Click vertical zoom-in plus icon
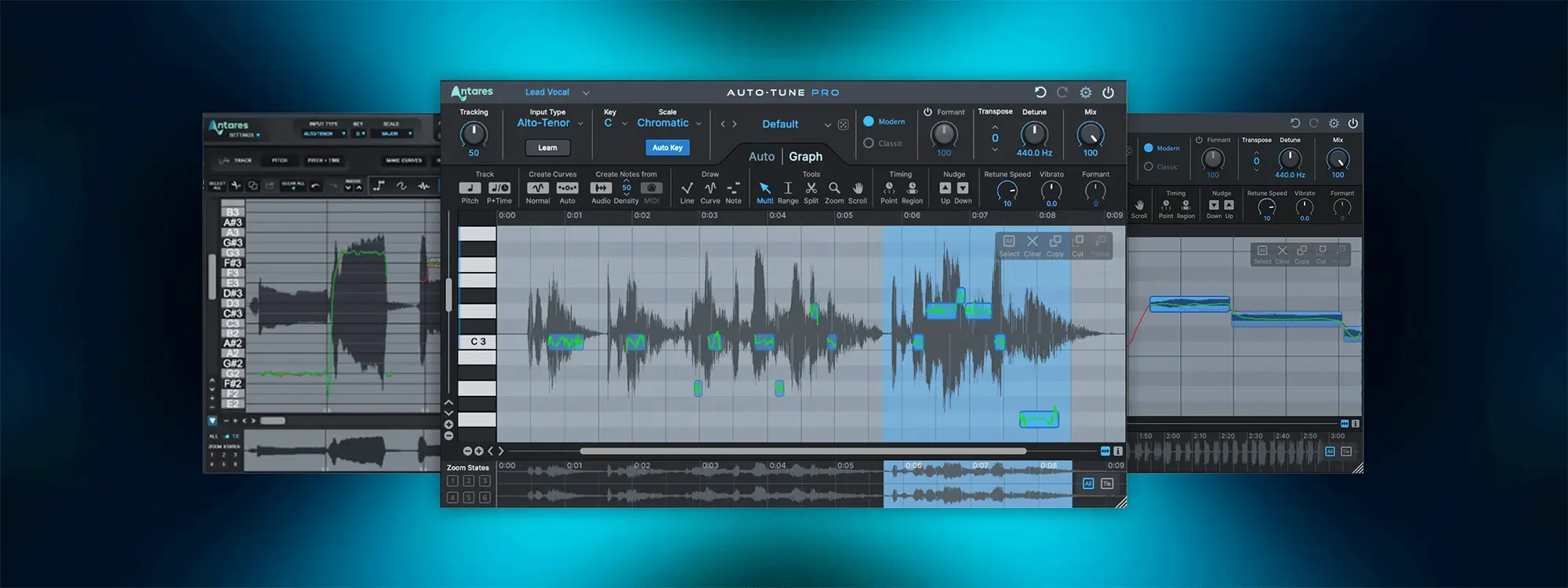Viewport: 1568px width, 588px height. pyautogui.click(x=448, y=425)
